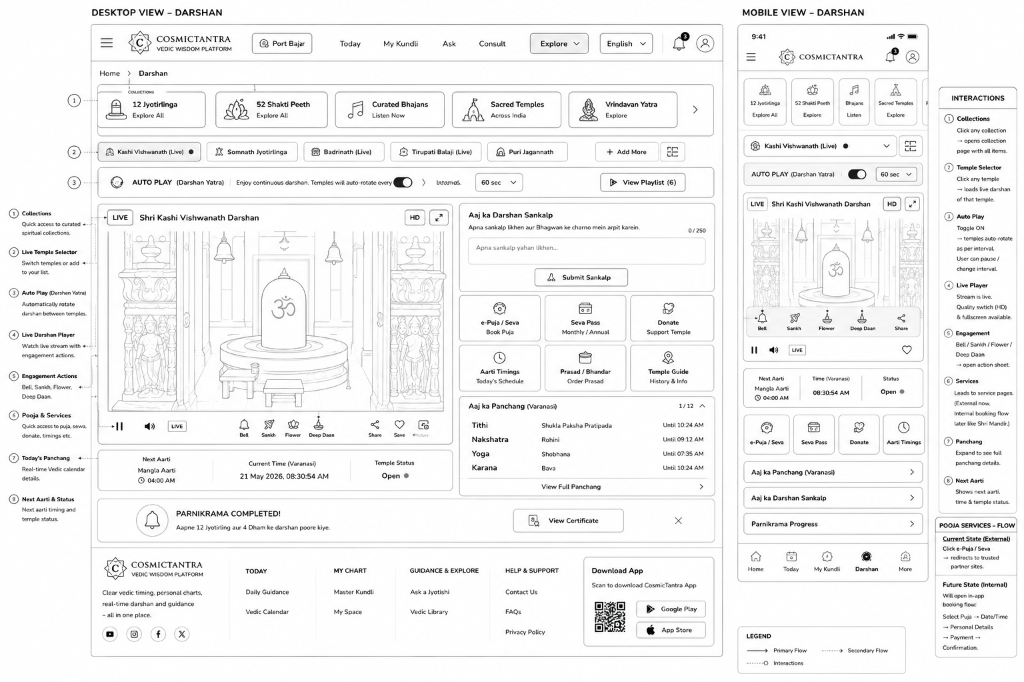The height and width of the screenshot is (682, 1024).
Task: Share the desktop darshan stream
Action: tap(375, 428)
